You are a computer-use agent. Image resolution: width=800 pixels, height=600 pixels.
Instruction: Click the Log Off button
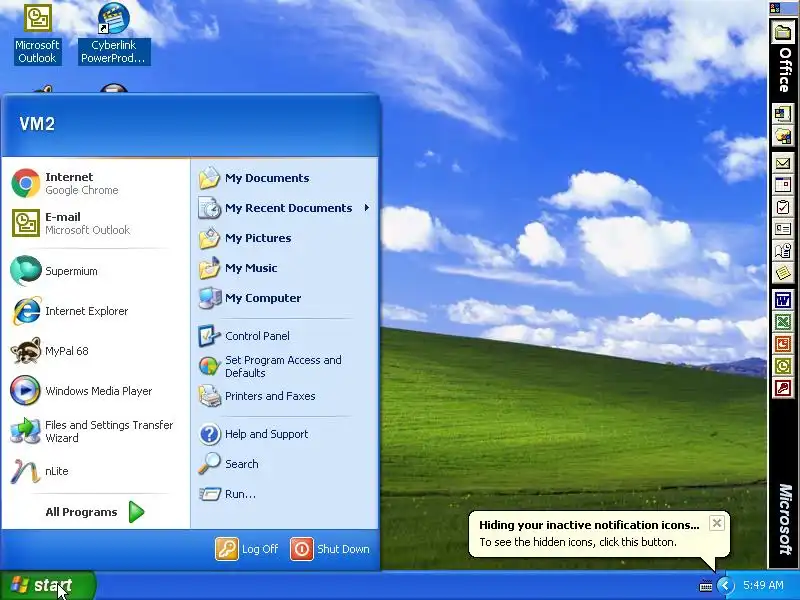pyautogui.click(x=247, y=549)
